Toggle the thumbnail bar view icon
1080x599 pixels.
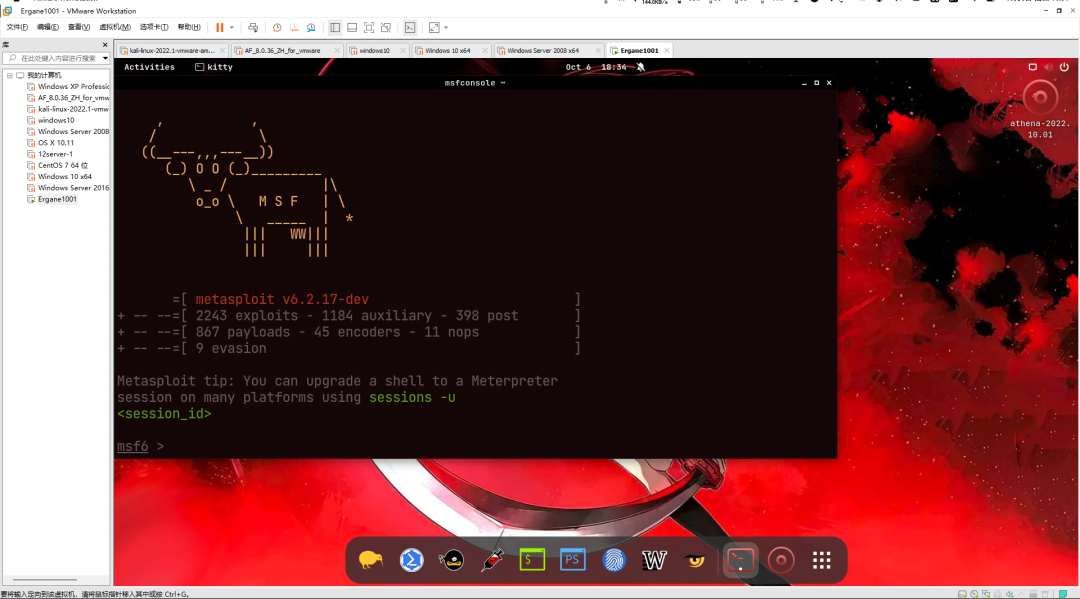pos(352,28)
